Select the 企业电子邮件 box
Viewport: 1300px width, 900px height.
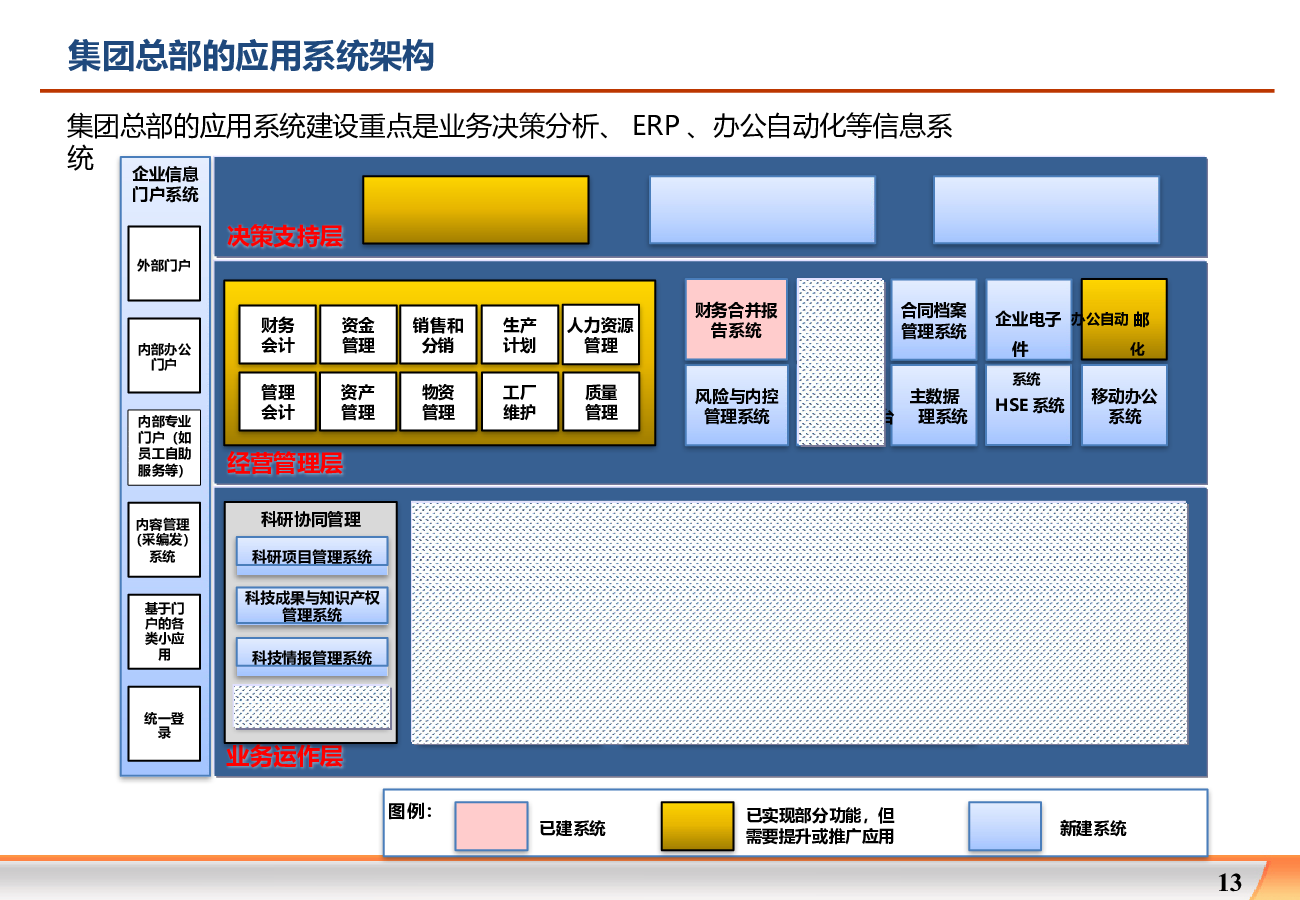1029,320
